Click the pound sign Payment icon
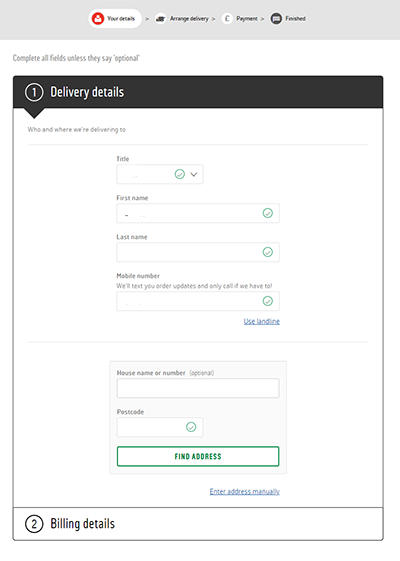Image resolution: width=400 pixels, height=561 pixels. 227,19
